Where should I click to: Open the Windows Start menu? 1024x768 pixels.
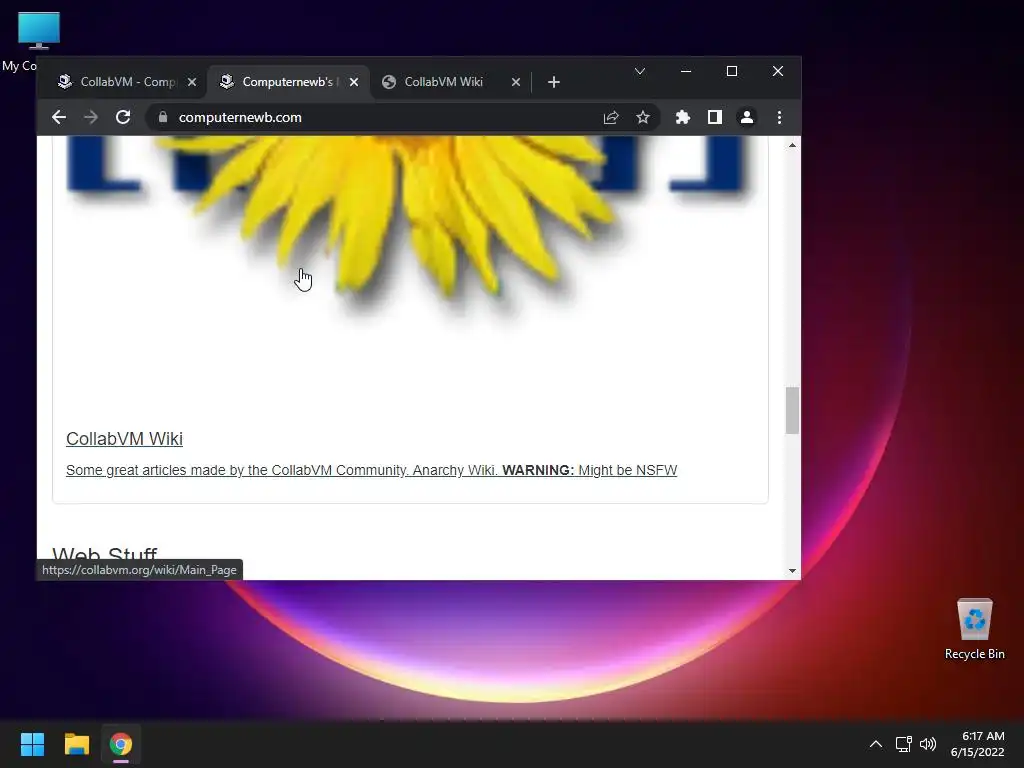click(32, 744)
